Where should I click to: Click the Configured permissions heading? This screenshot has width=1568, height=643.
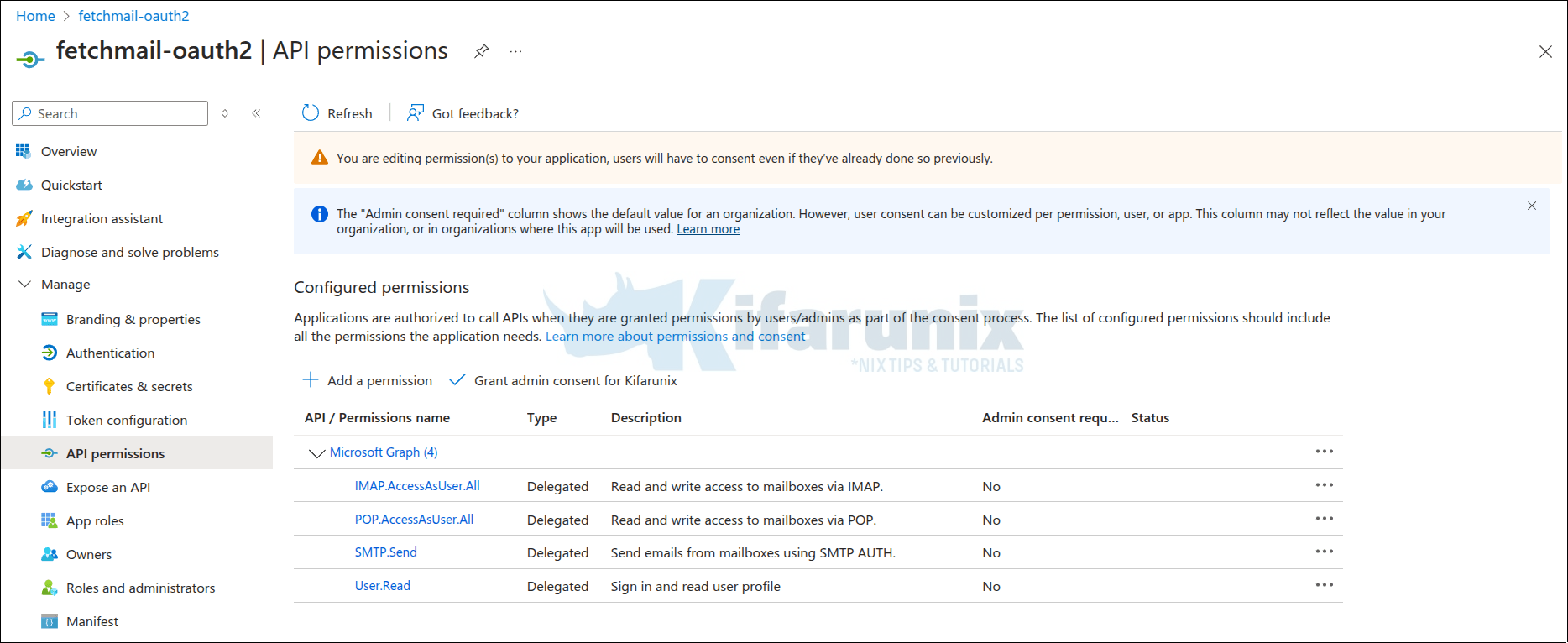tap(381, 287)
